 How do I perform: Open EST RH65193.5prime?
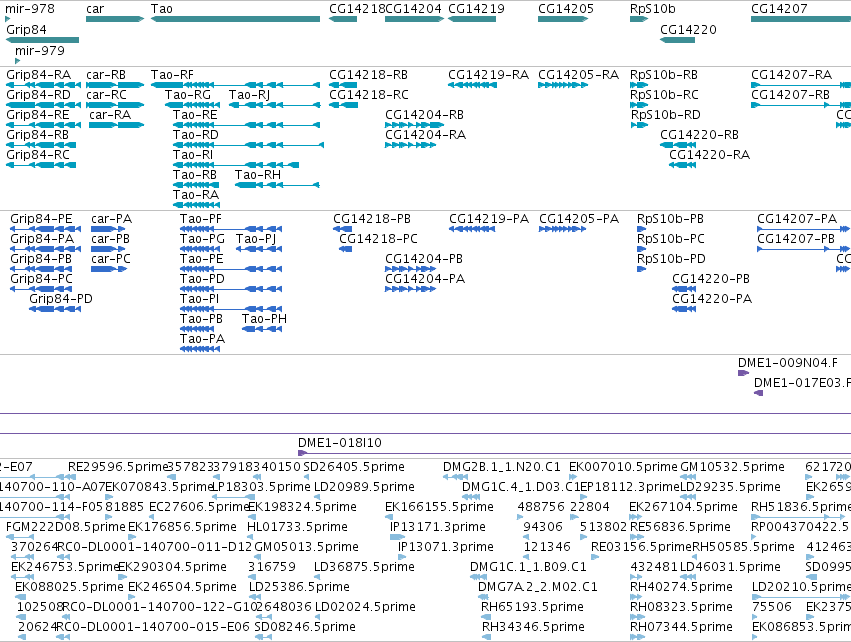point(486,616)
